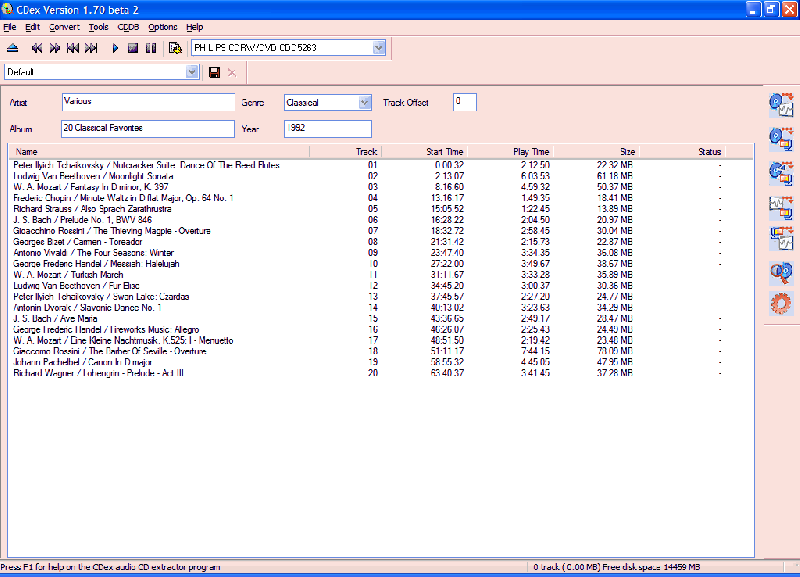Open the Default profile dropdown
The image size is (800, 577).
[192, 72]
